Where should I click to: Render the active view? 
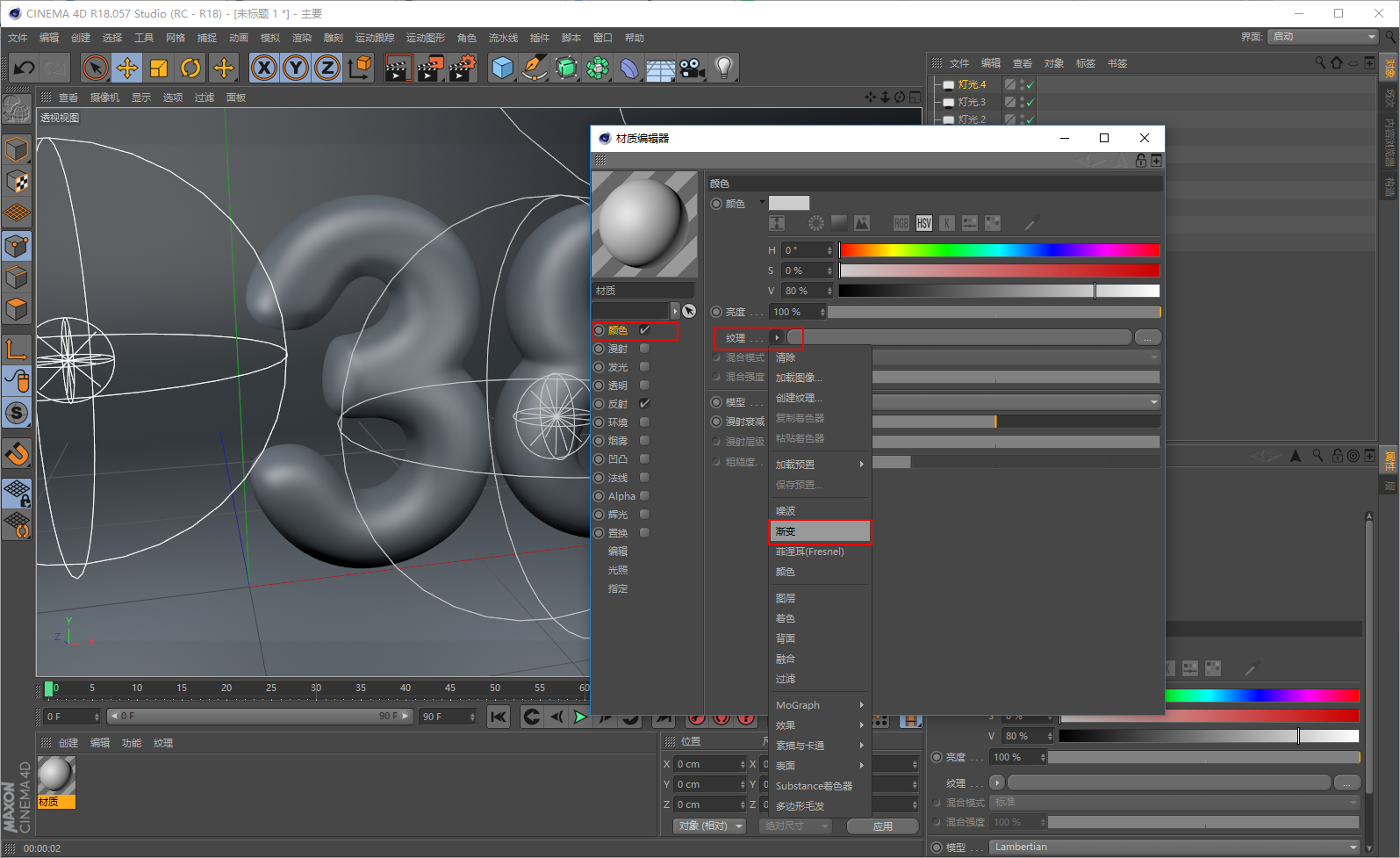398,68
